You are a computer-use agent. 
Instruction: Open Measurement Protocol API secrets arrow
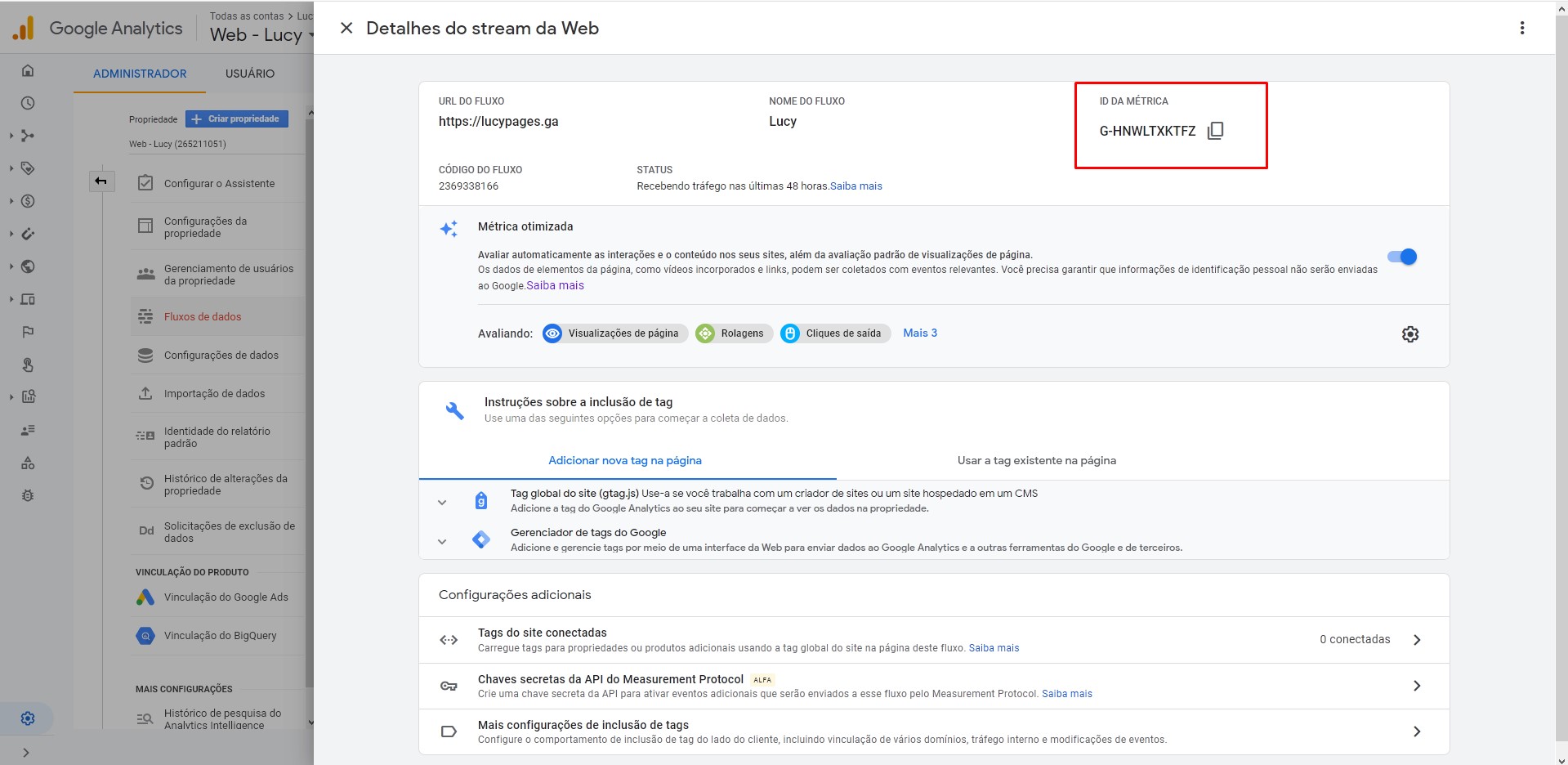(1417, 686)
